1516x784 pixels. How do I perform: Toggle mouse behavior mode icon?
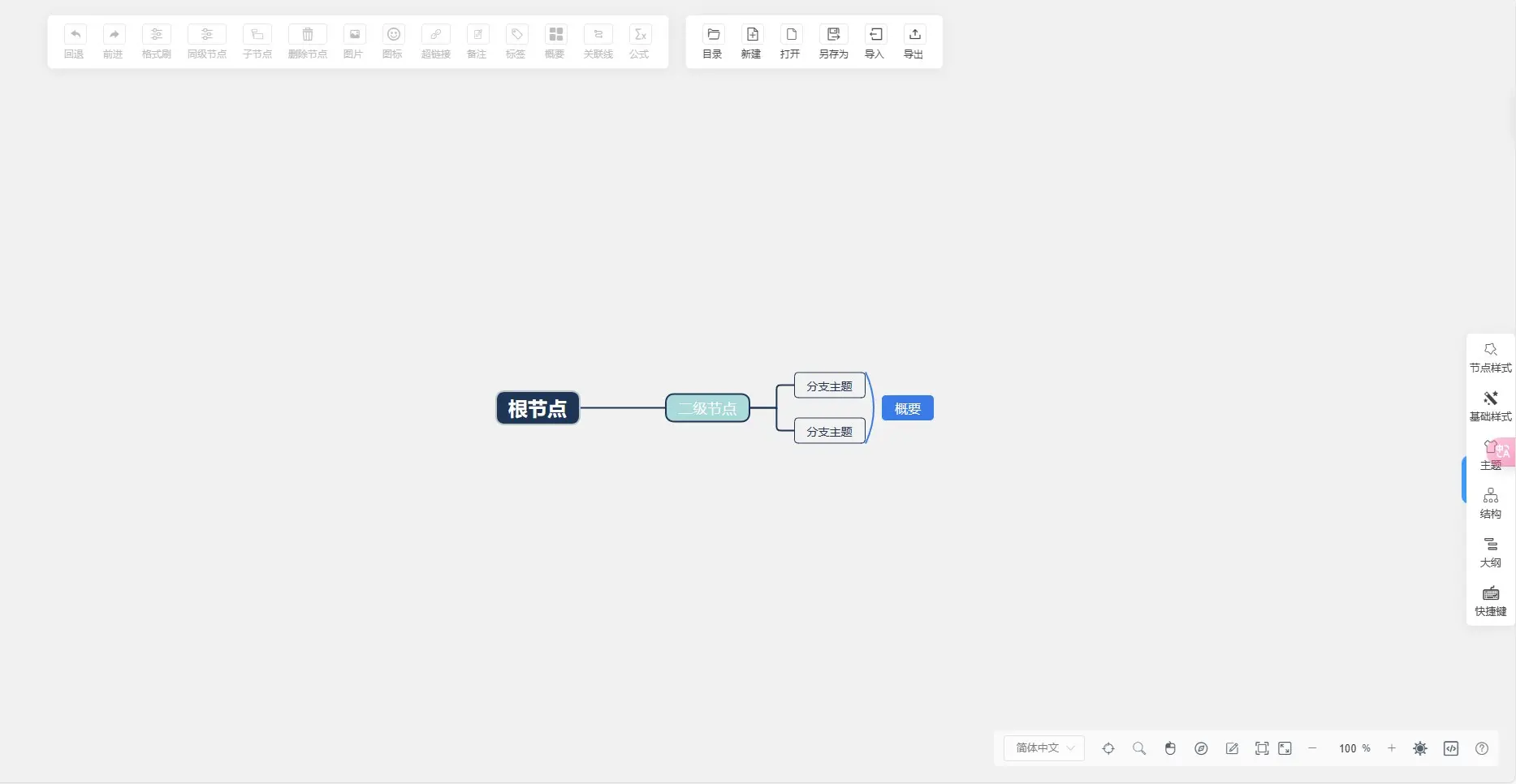point(1170,748)
